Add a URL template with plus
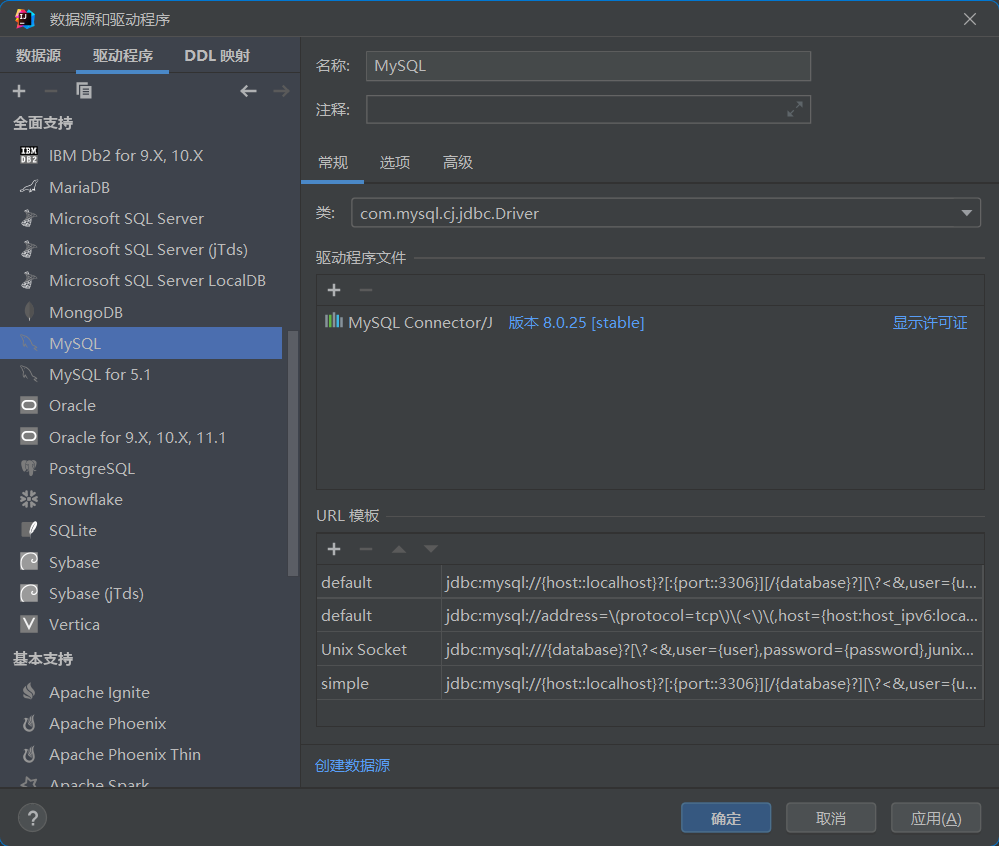Image resolution: width=999 pixels, height=846 pixels. (334, 549)
